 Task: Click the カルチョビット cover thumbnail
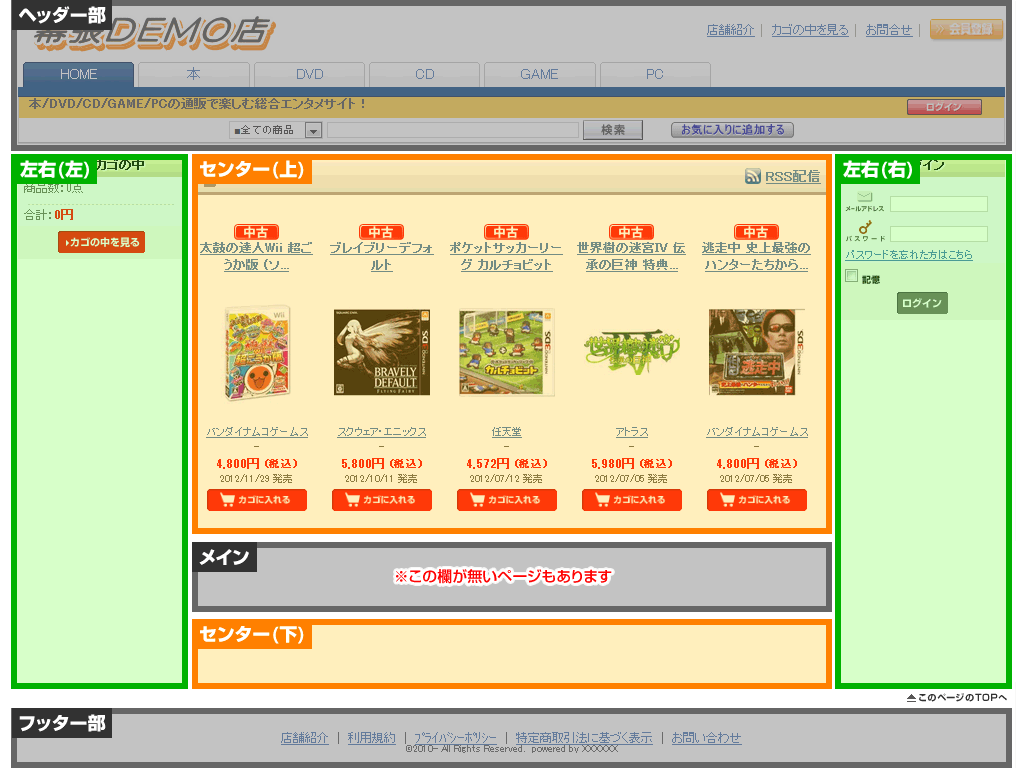click(x=507, y=353)
